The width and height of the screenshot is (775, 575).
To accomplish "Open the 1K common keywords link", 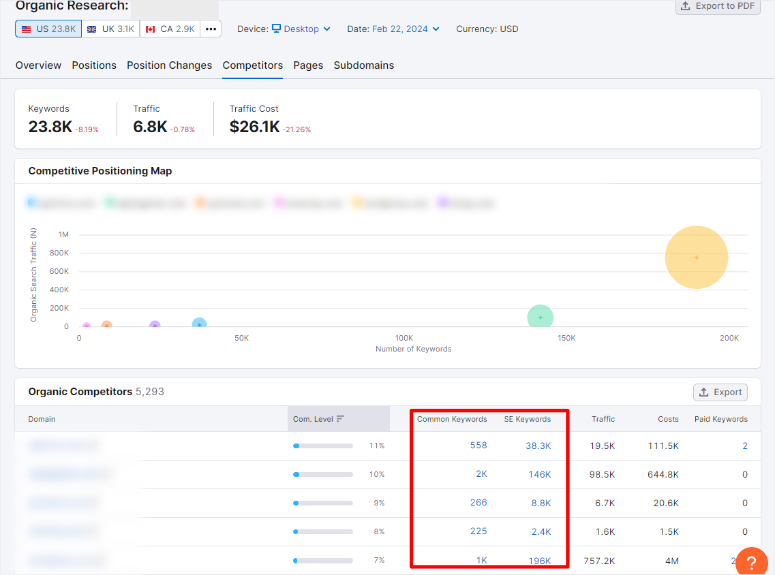I will (x=481, y=560).
